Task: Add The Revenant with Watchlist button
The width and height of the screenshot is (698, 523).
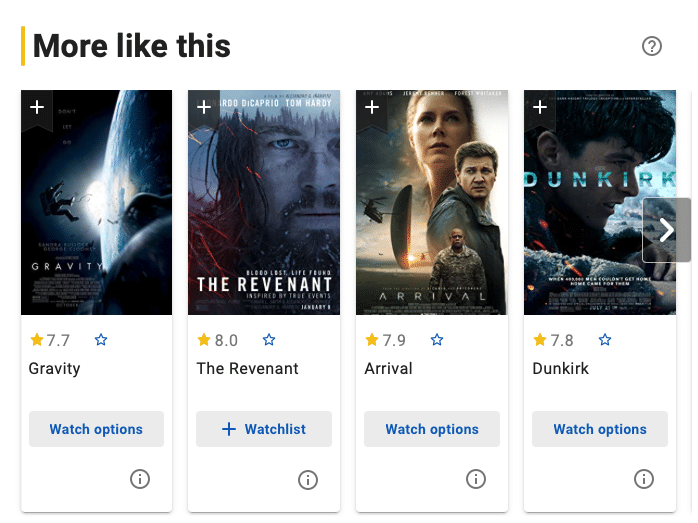Action: (264, 429)
